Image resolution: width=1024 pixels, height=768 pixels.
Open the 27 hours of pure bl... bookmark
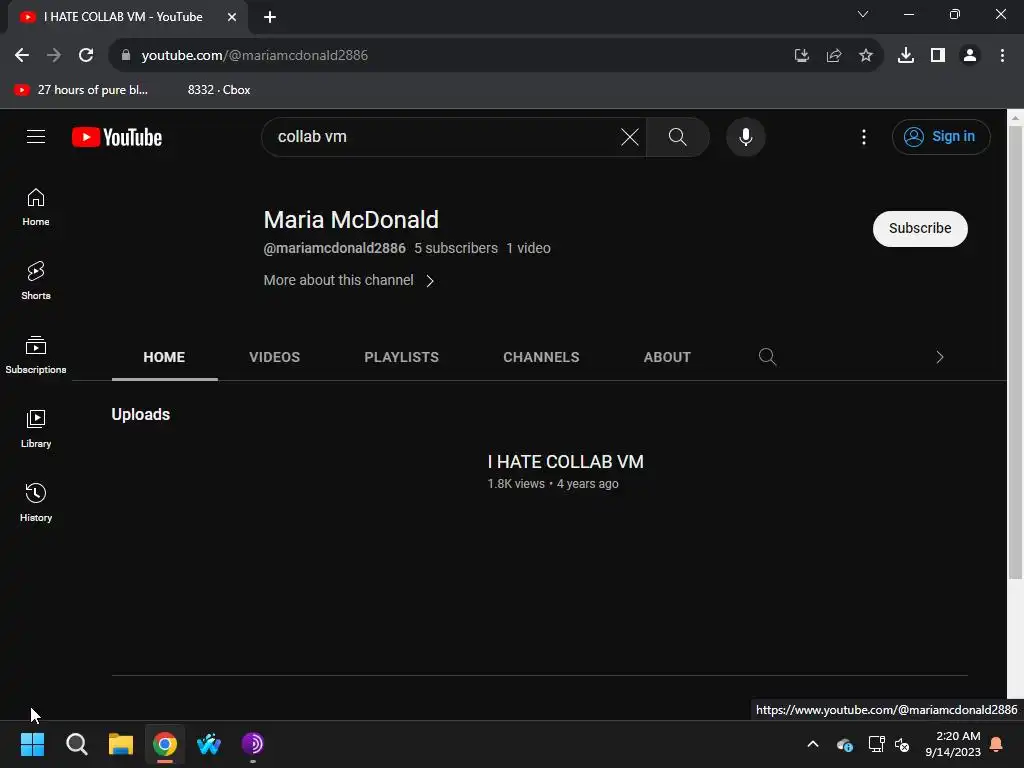tap(81, 90)
